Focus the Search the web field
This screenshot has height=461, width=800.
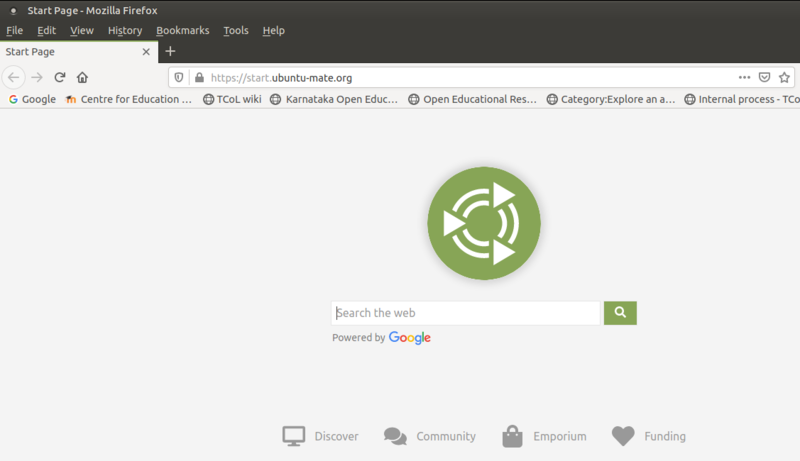[465, 313]
